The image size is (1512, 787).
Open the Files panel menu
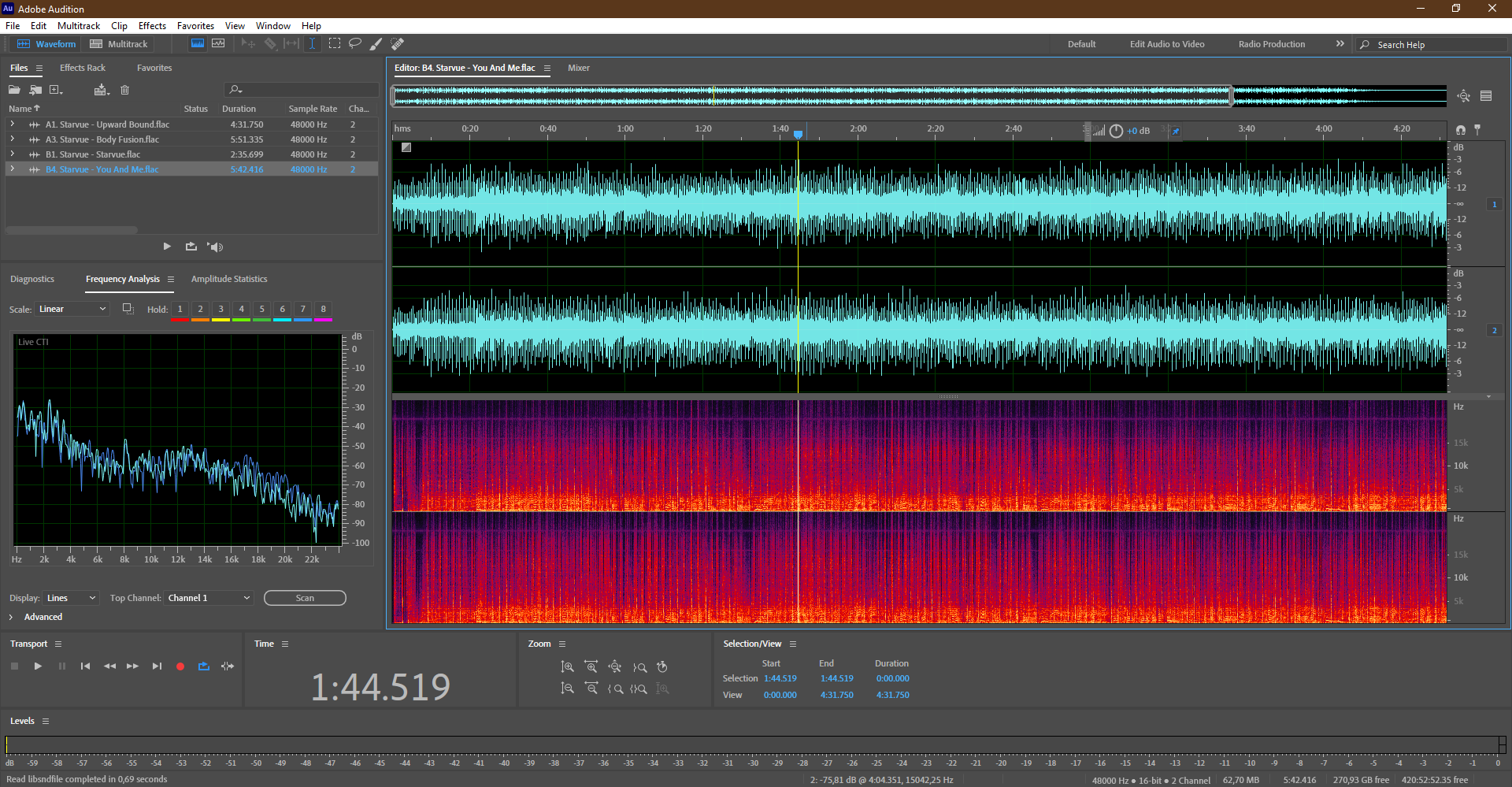click(x=39, y=69)
